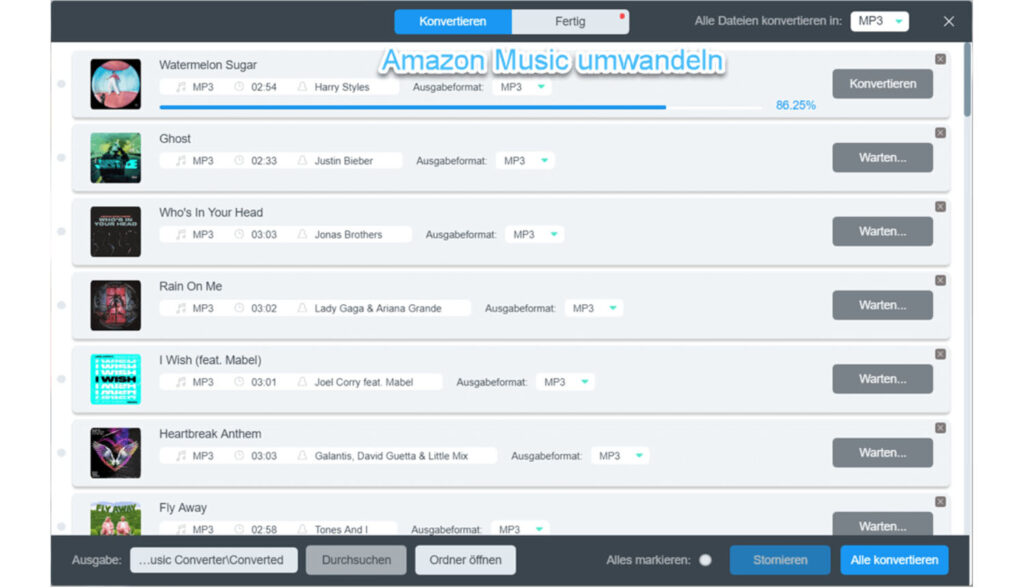Open Ausgabeformat dropdown for Ghost
1024x588 pixels.
525,161
